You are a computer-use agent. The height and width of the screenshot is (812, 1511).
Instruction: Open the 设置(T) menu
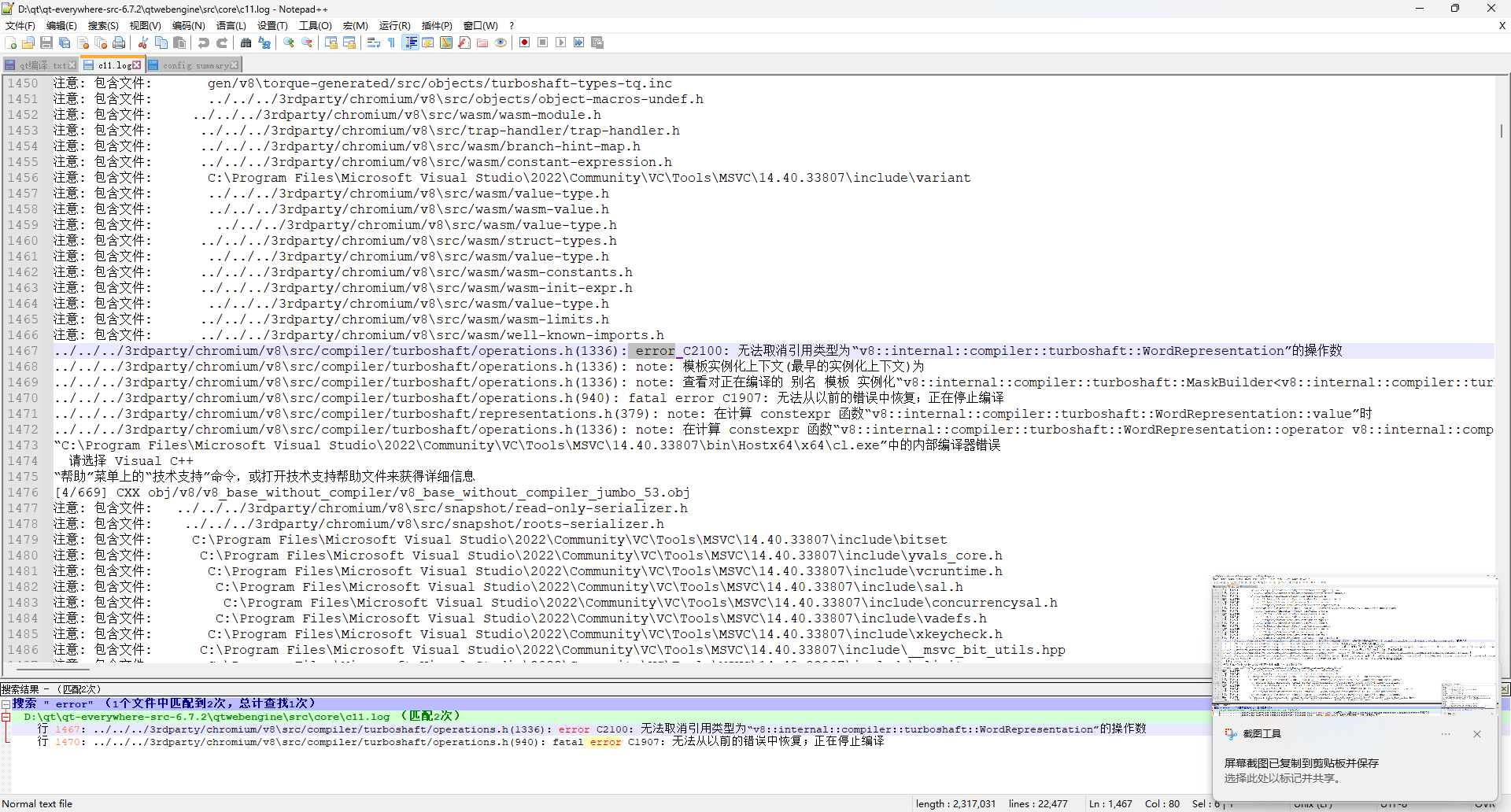(272, 25)
